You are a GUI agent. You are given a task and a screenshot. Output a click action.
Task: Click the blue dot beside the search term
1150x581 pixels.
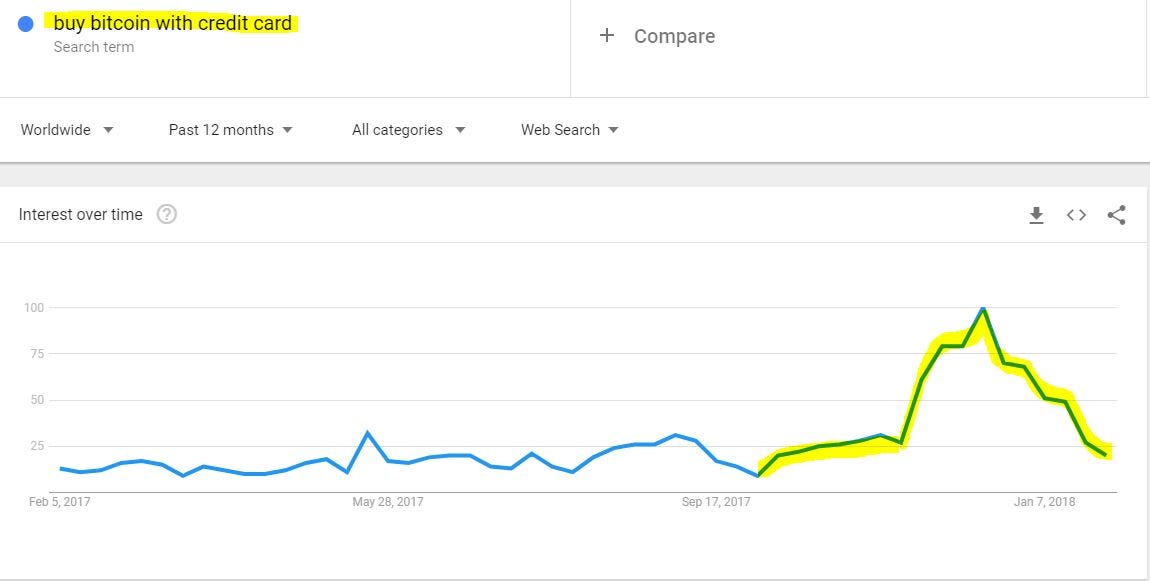click(26, 24)
